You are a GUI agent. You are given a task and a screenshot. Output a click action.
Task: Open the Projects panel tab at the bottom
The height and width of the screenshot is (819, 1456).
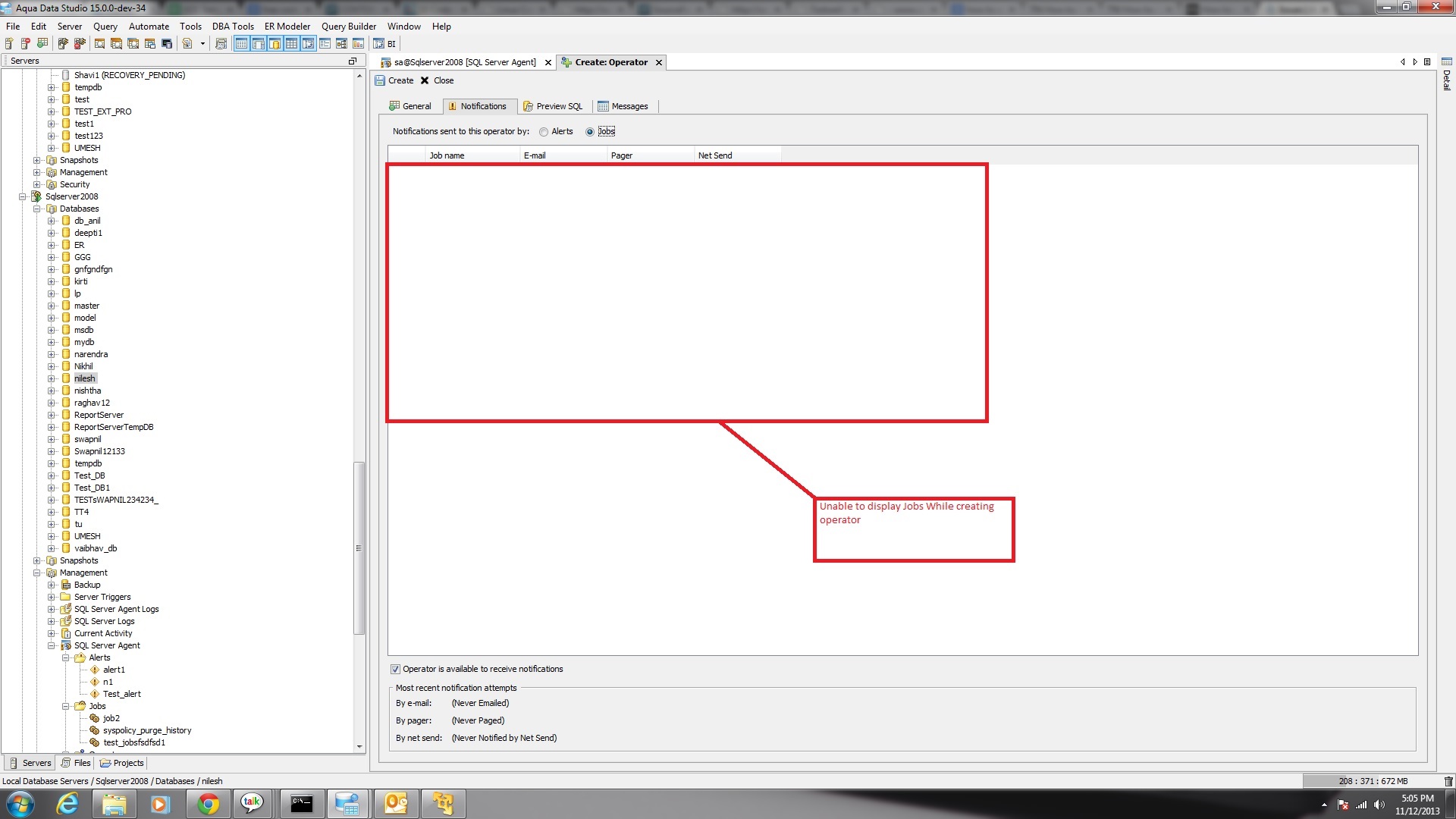point(121,763)
